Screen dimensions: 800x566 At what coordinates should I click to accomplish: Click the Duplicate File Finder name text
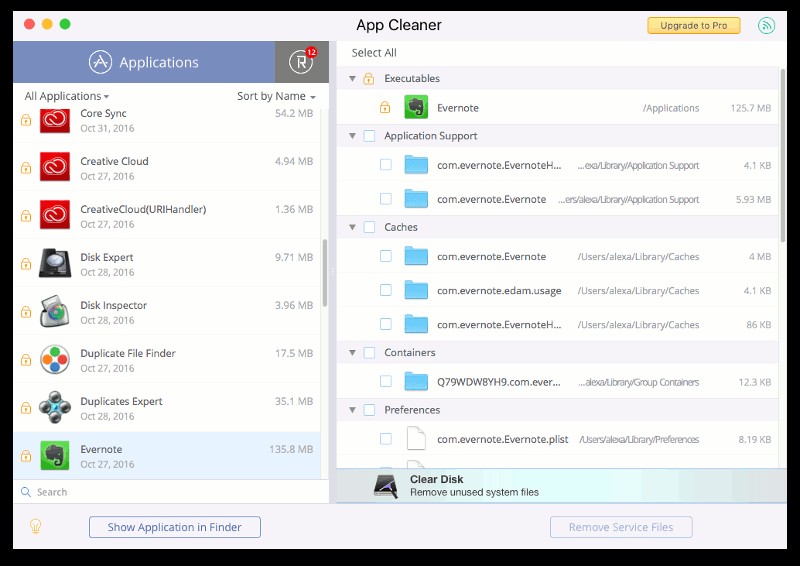click(x=128, y=353)
